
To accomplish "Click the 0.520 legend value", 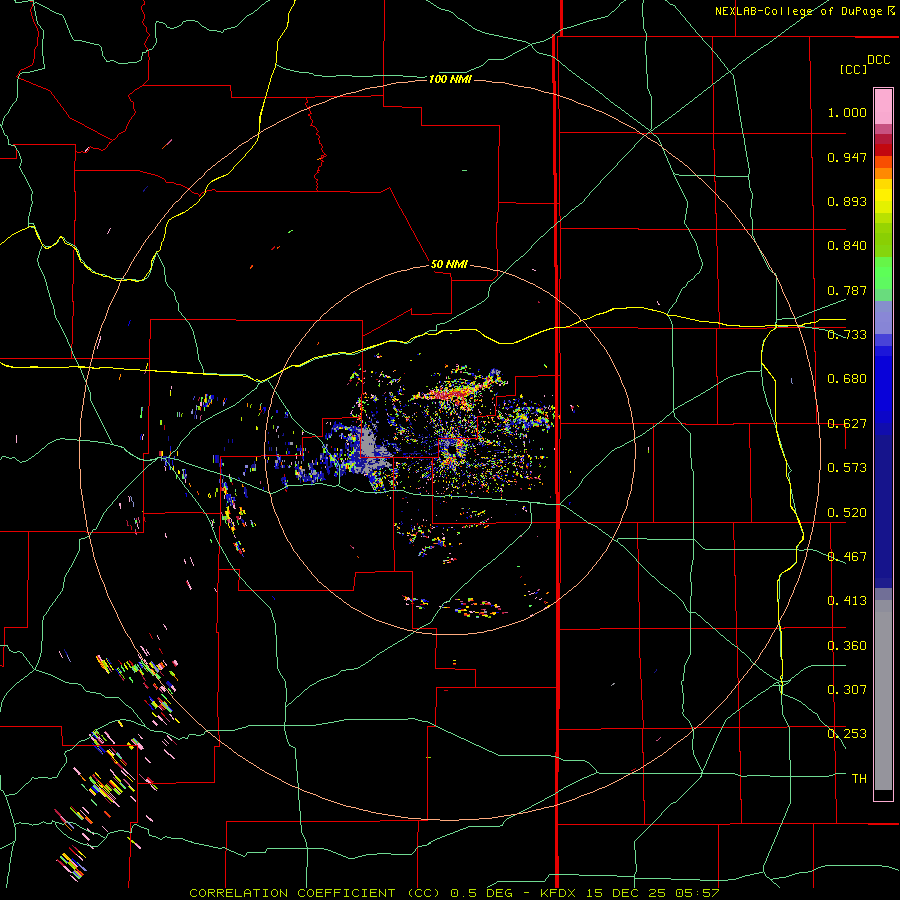I will click(847, 513).
